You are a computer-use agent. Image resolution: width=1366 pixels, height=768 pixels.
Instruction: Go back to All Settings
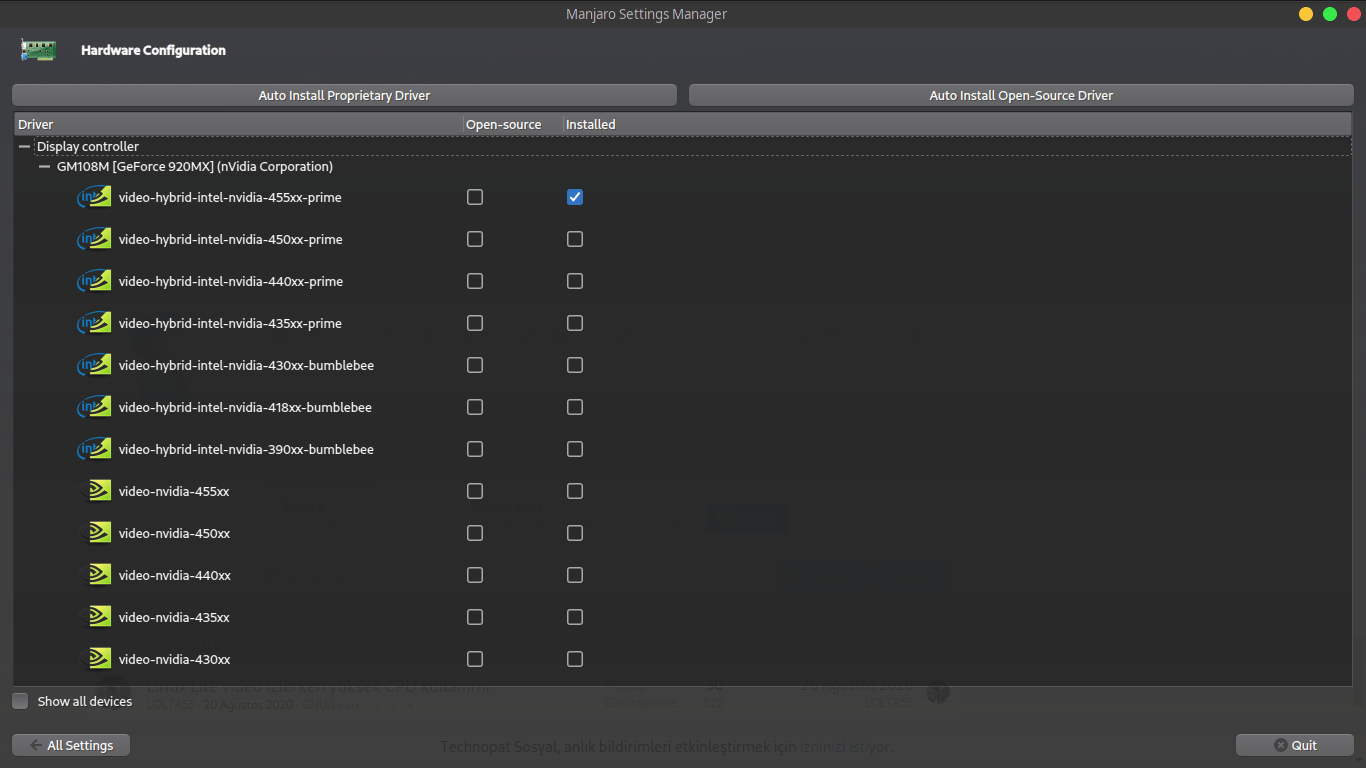(x=71, y=745)
